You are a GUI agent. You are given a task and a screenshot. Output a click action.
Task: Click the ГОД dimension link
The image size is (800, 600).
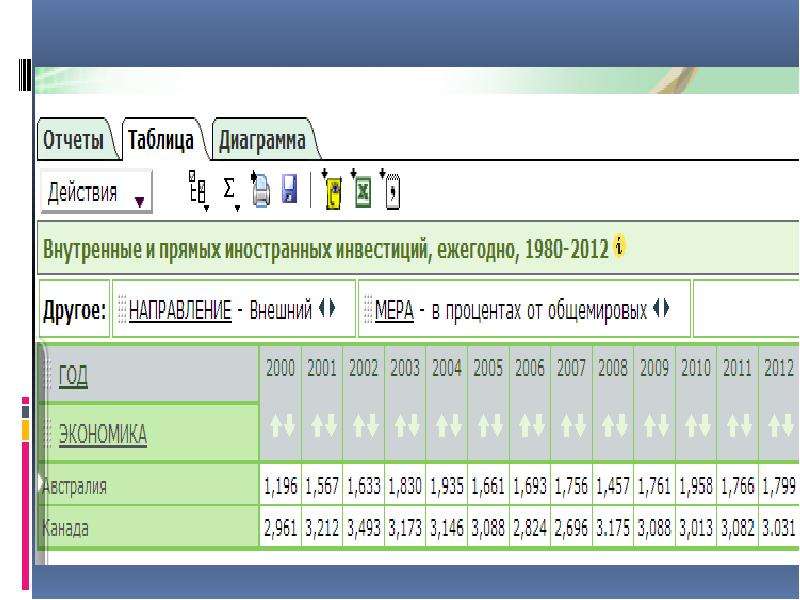click(73, 376)
